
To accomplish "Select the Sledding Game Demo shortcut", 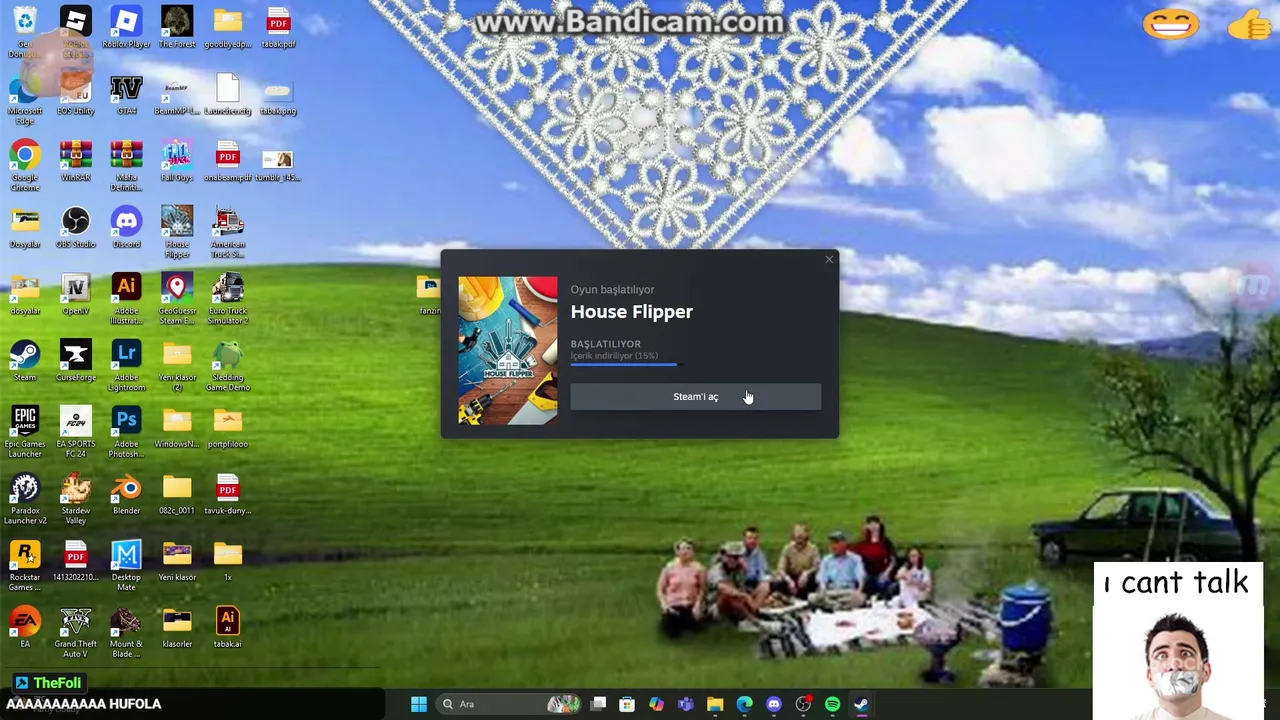I will click(x=228, y=366).
